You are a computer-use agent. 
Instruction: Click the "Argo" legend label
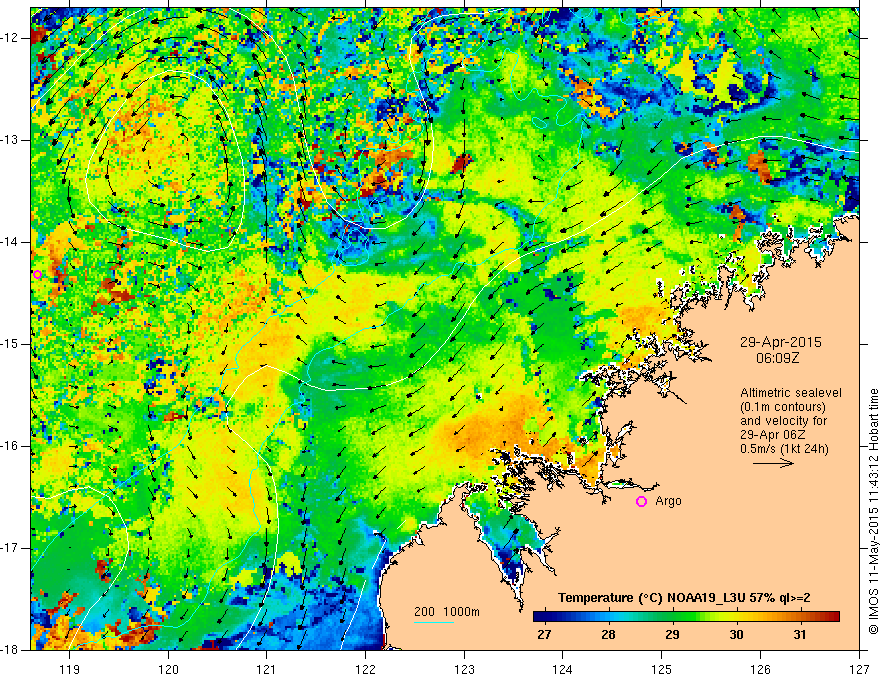[x=668, y=501]
